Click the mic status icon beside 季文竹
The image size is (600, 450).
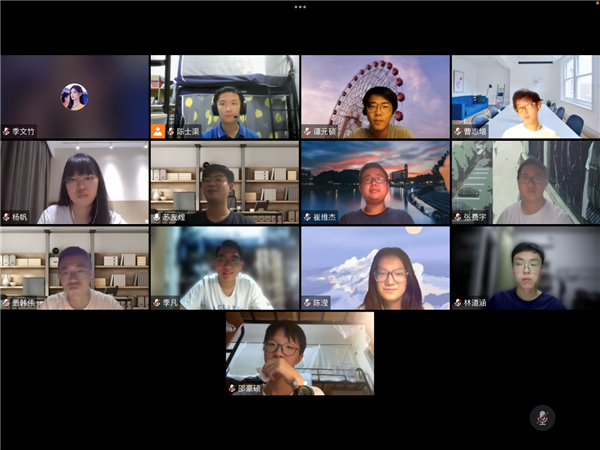coord(7,131)
